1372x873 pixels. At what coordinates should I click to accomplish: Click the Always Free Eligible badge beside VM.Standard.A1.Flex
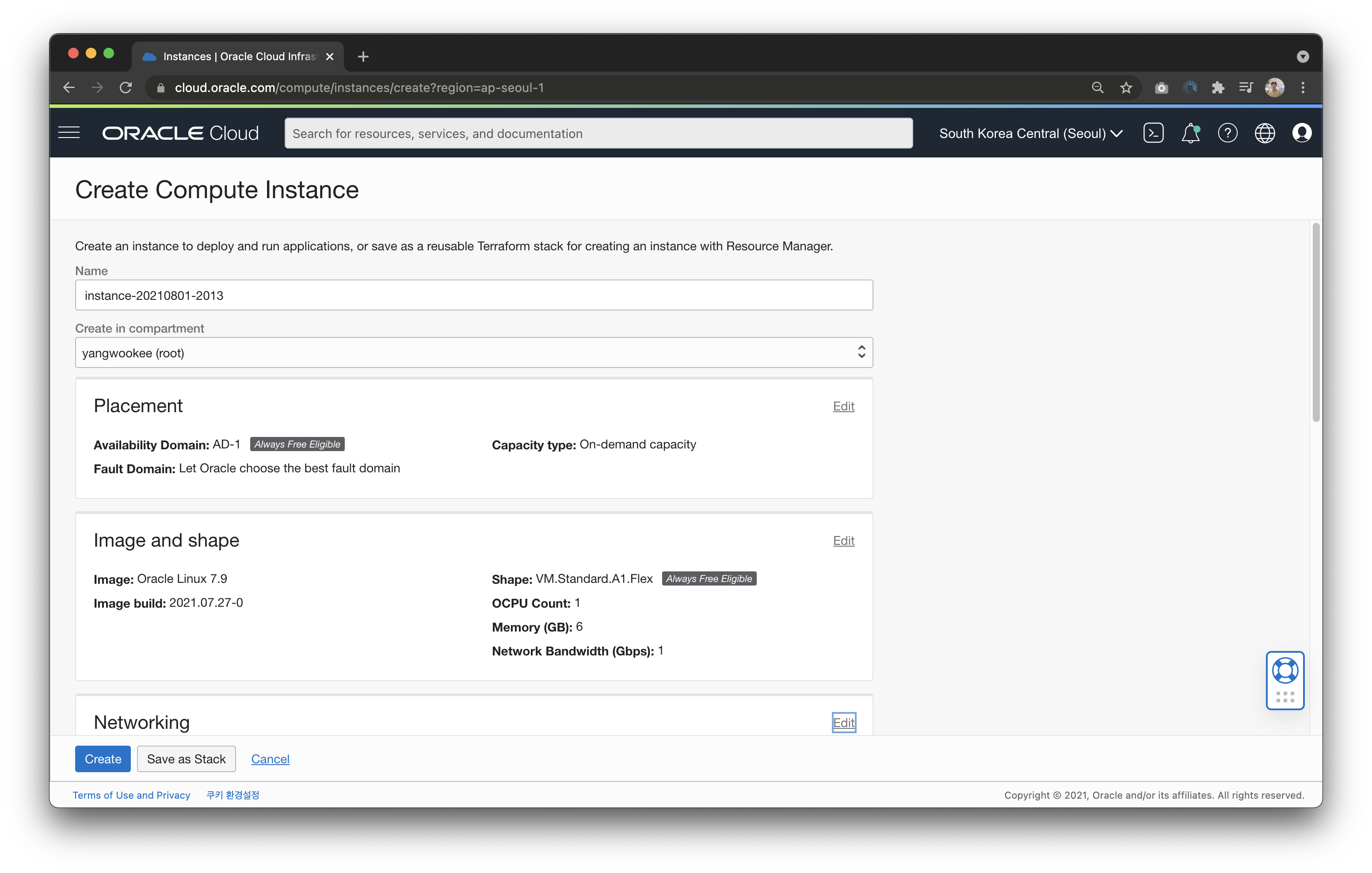709,578
